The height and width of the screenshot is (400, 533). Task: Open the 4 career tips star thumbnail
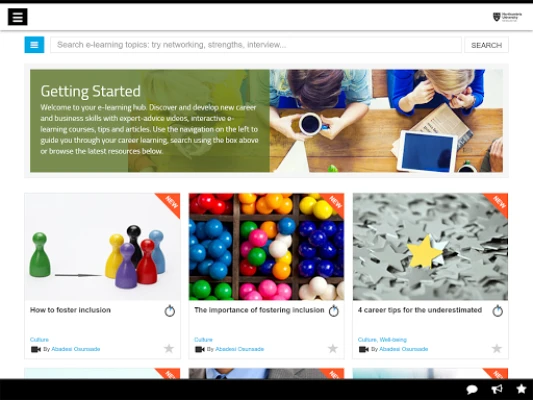430,247
